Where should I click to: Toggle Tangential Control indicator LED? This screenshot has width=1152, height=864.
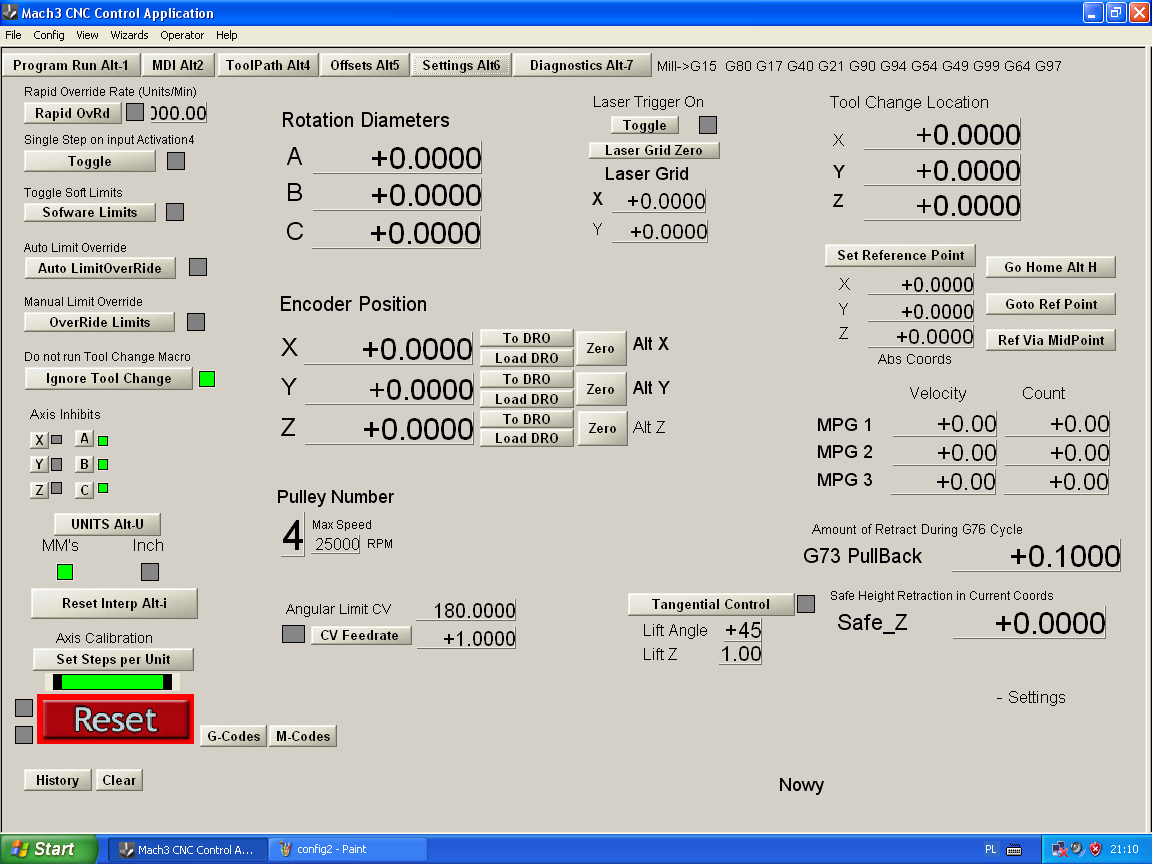[806, 604]
